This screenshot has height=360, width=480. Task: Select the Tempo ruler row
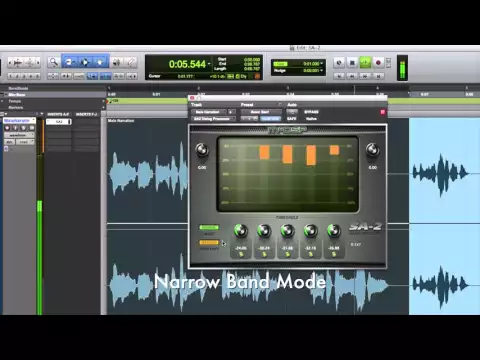[15, 101]
